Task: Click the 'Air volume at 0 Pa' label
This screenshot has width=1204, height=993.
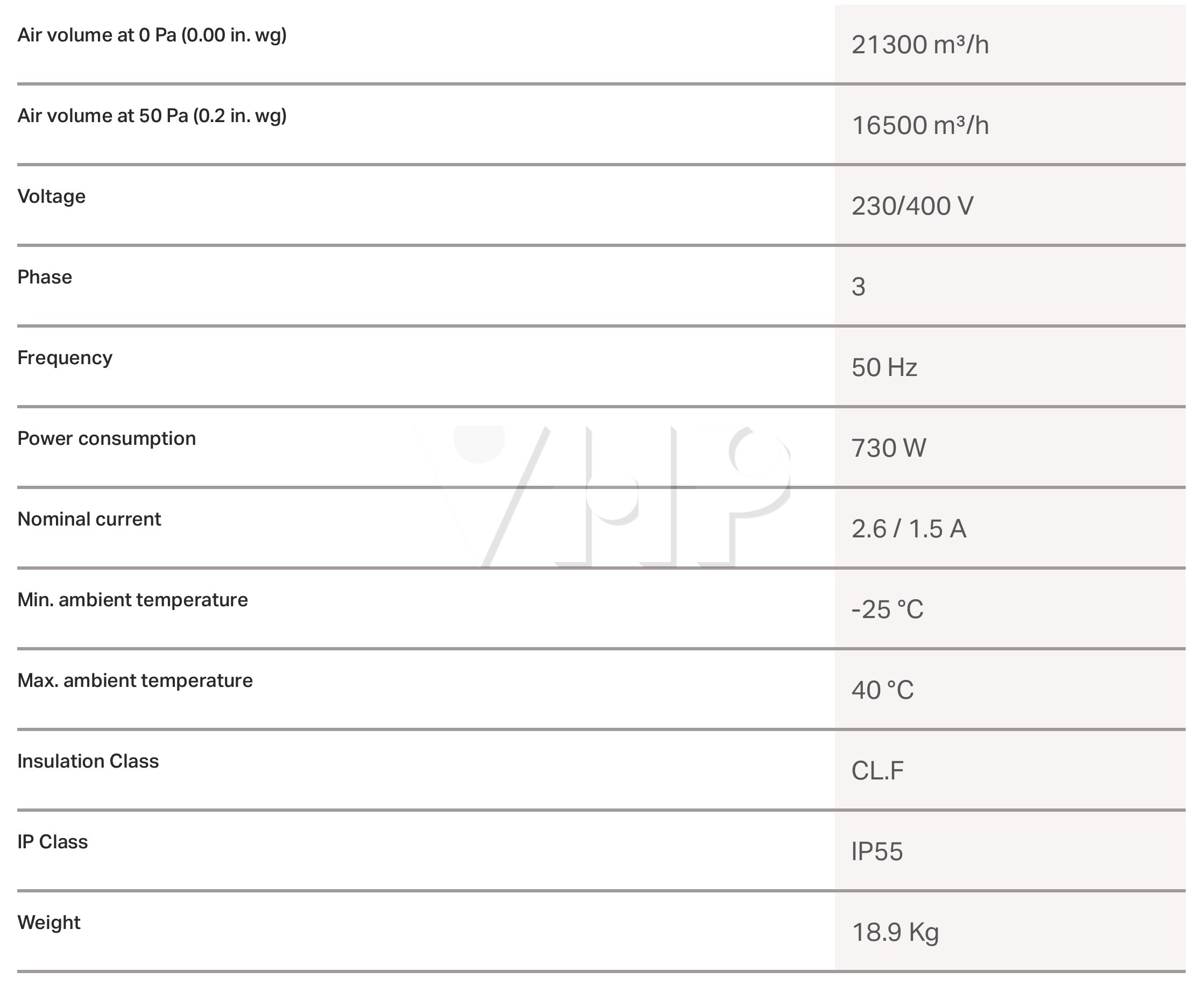Action: [x=152, y=36]
